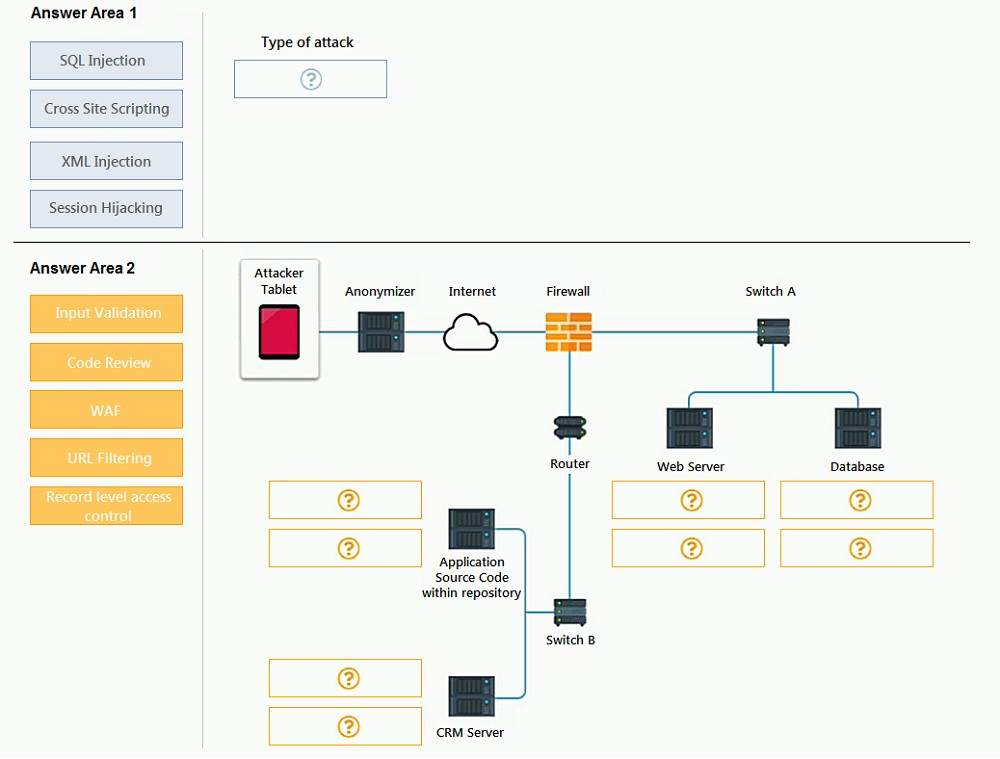Select the Session Hijacking option
This screenshot has width=1000, height=759.
click(x=107, y=209)
